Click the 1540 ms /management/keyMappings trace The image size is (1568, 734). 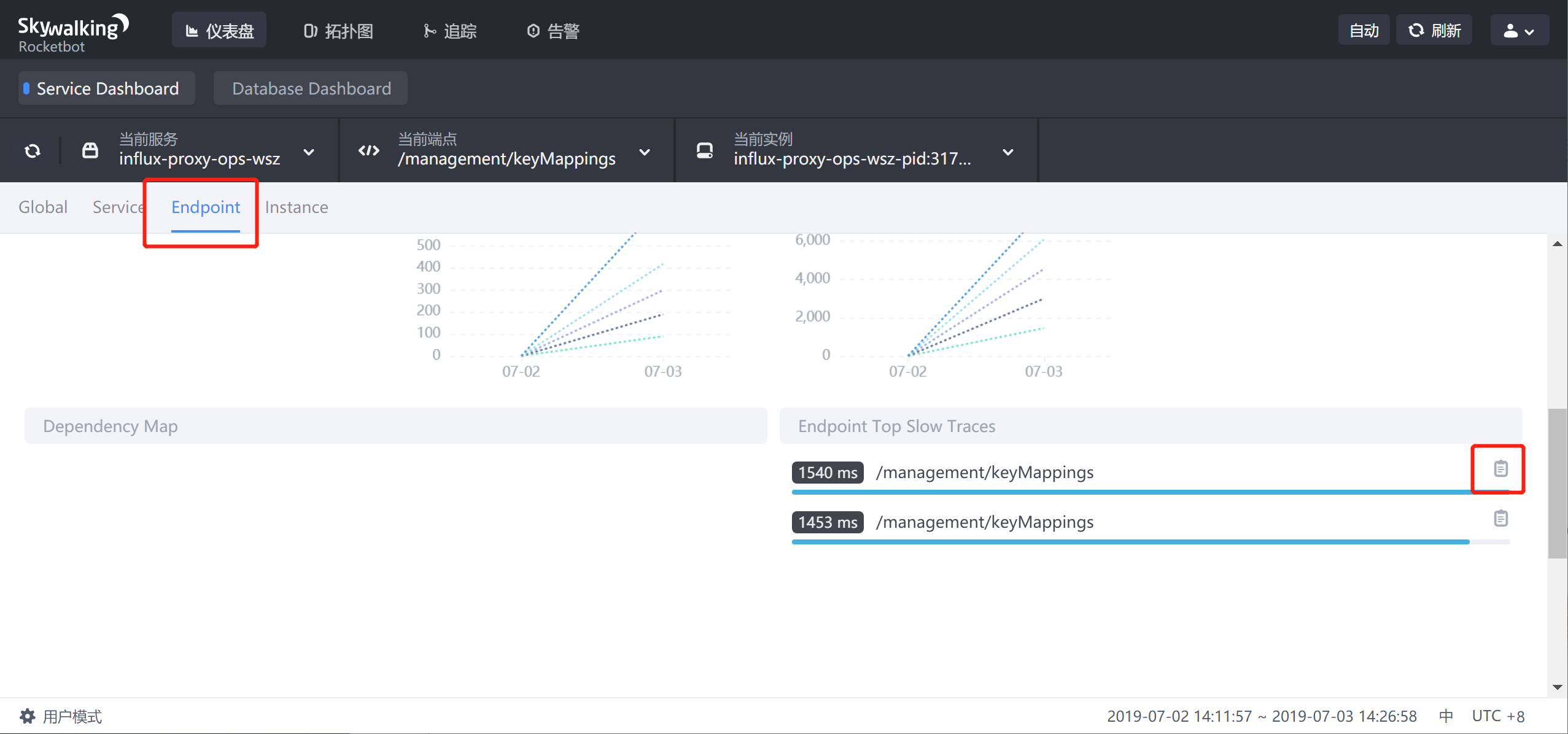tap(984, 472)
